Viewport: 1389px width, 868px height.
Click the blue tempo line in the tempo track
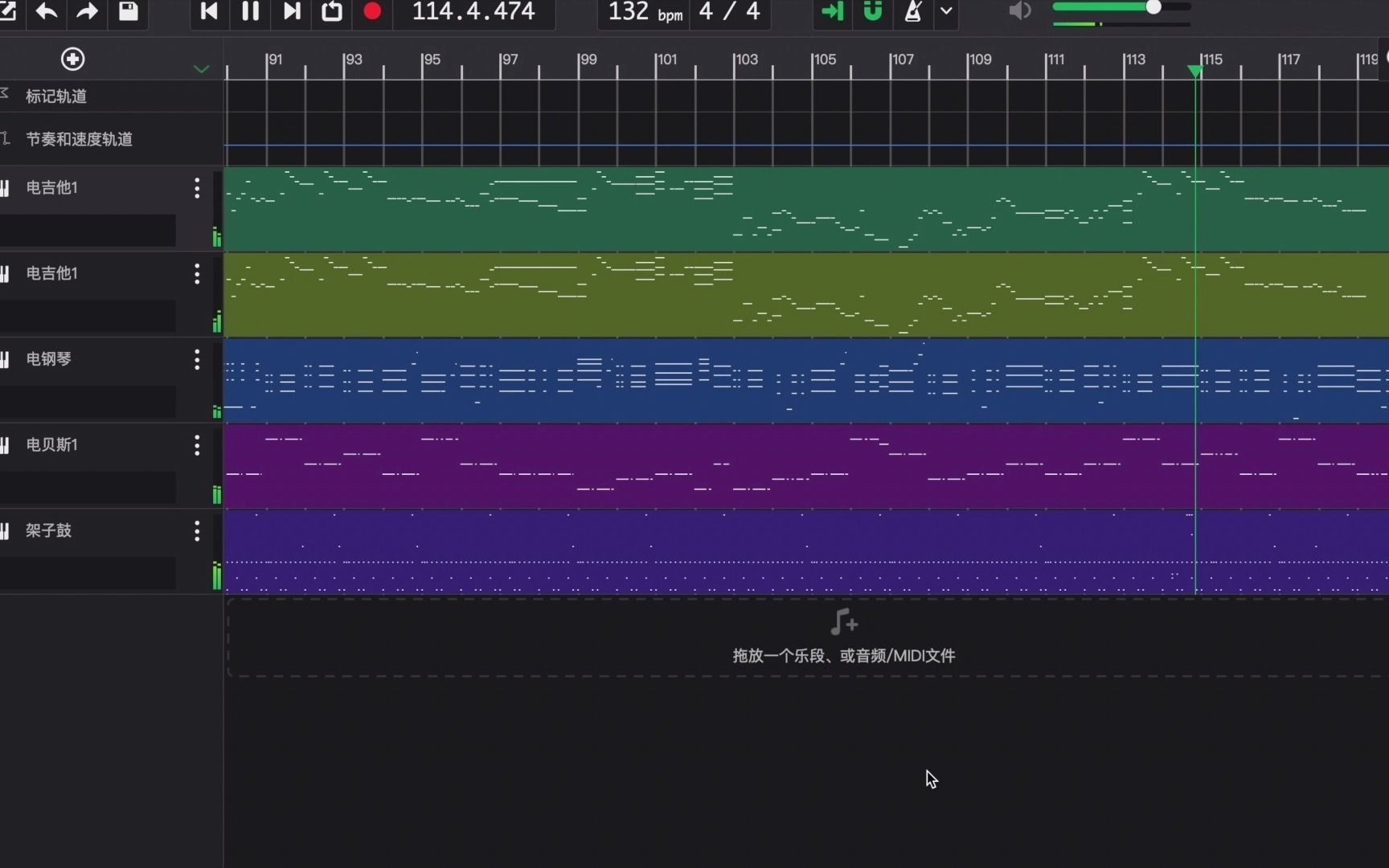pyautogui.click(x=806, y=145)
